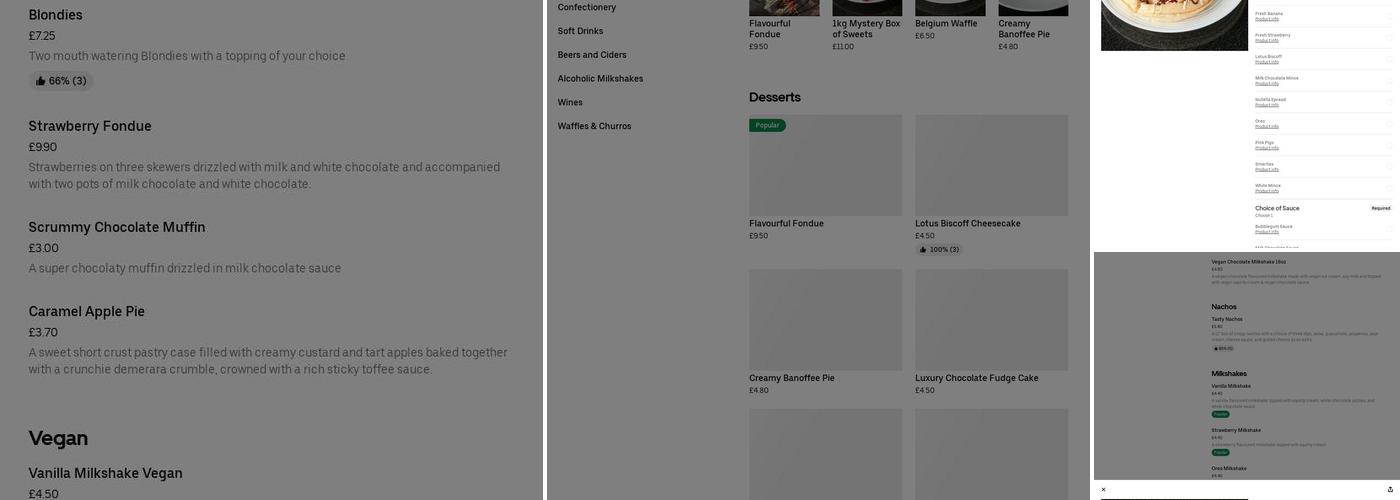Select the Fresh Banana topping option
1400x500 pixels.
[1389, 16]
